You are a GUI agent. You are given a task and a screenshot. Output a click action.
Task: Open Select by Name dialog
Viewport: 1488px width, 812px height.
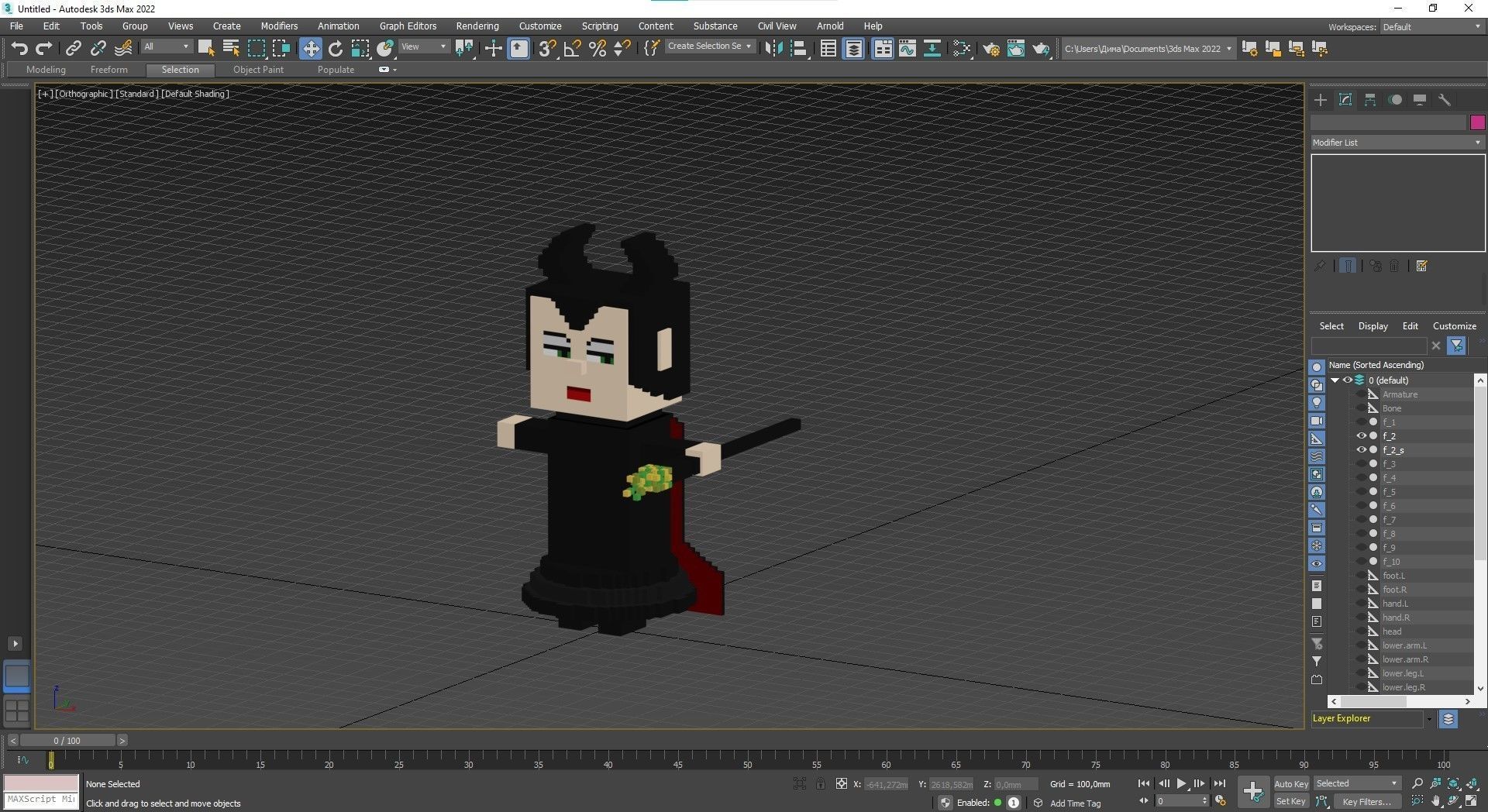tap(231, 48)
